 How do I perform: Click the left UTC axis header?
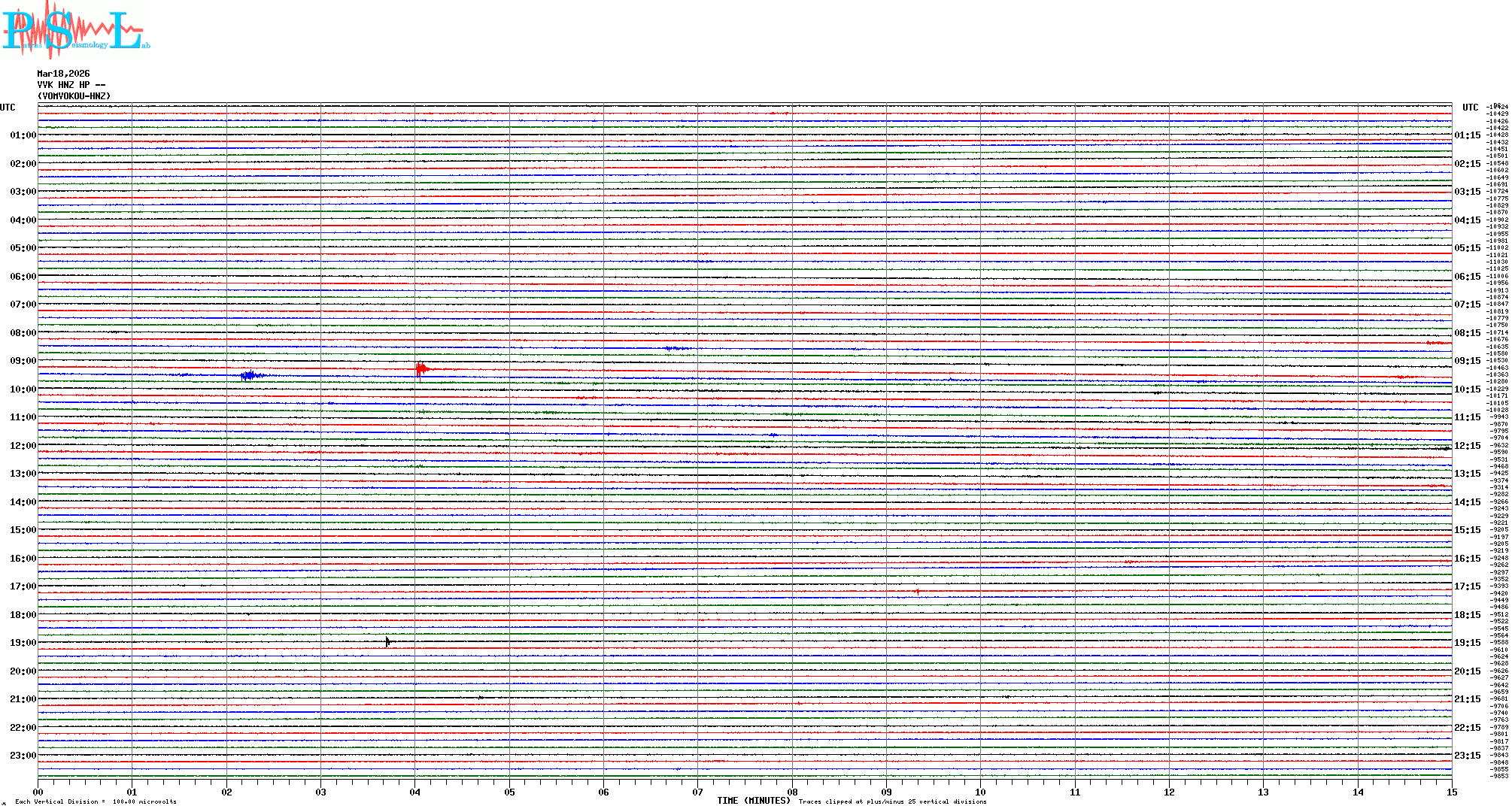click(8, 108)
